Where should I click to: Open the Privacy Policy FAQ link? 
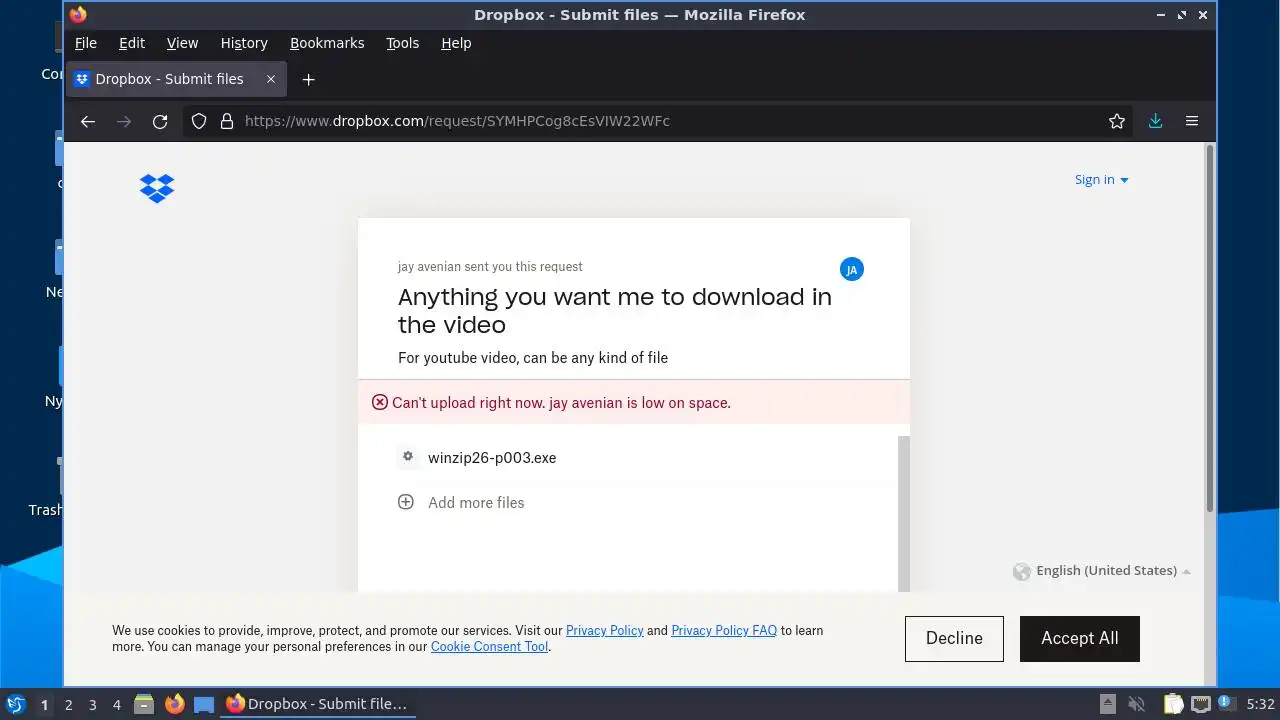point(724,630)
